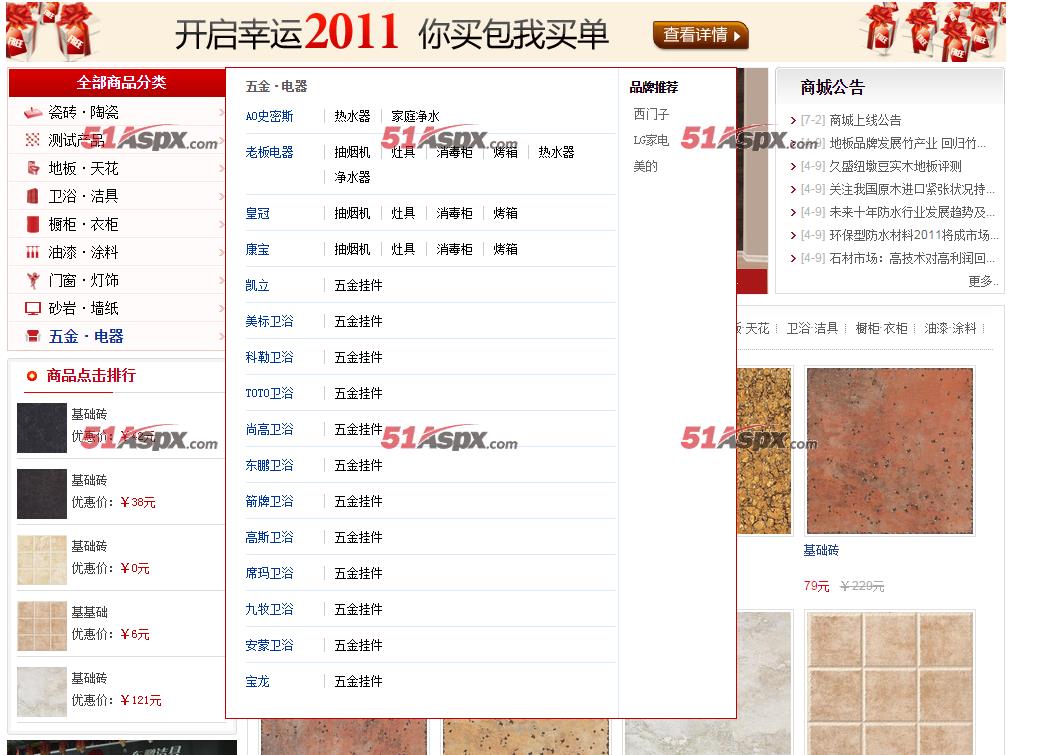Select 热水器 under AO史密斯

point(352,116)
